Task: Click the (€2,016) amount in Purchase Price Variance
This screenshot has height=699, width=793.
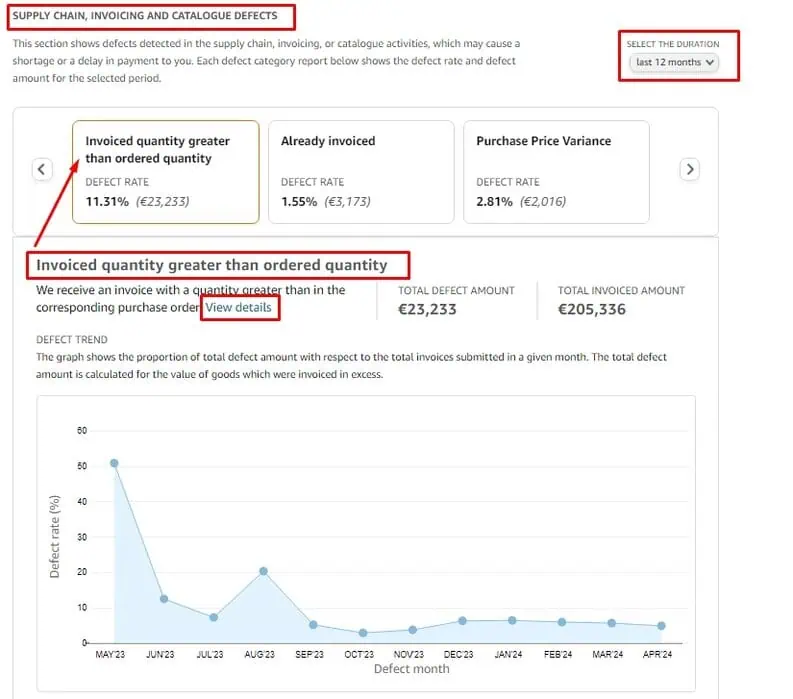Action: coord(543,202)
